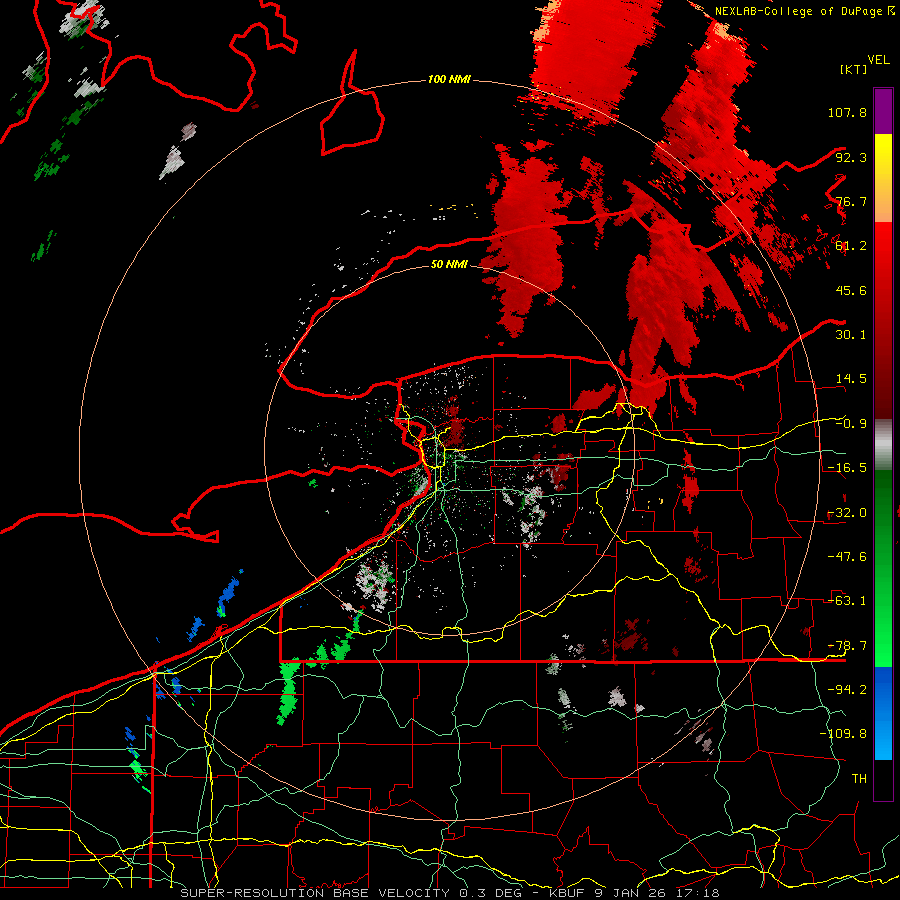Click the yellow segment of velocity color bar
This screenshot has height=900, width=900.
point(883,178)
